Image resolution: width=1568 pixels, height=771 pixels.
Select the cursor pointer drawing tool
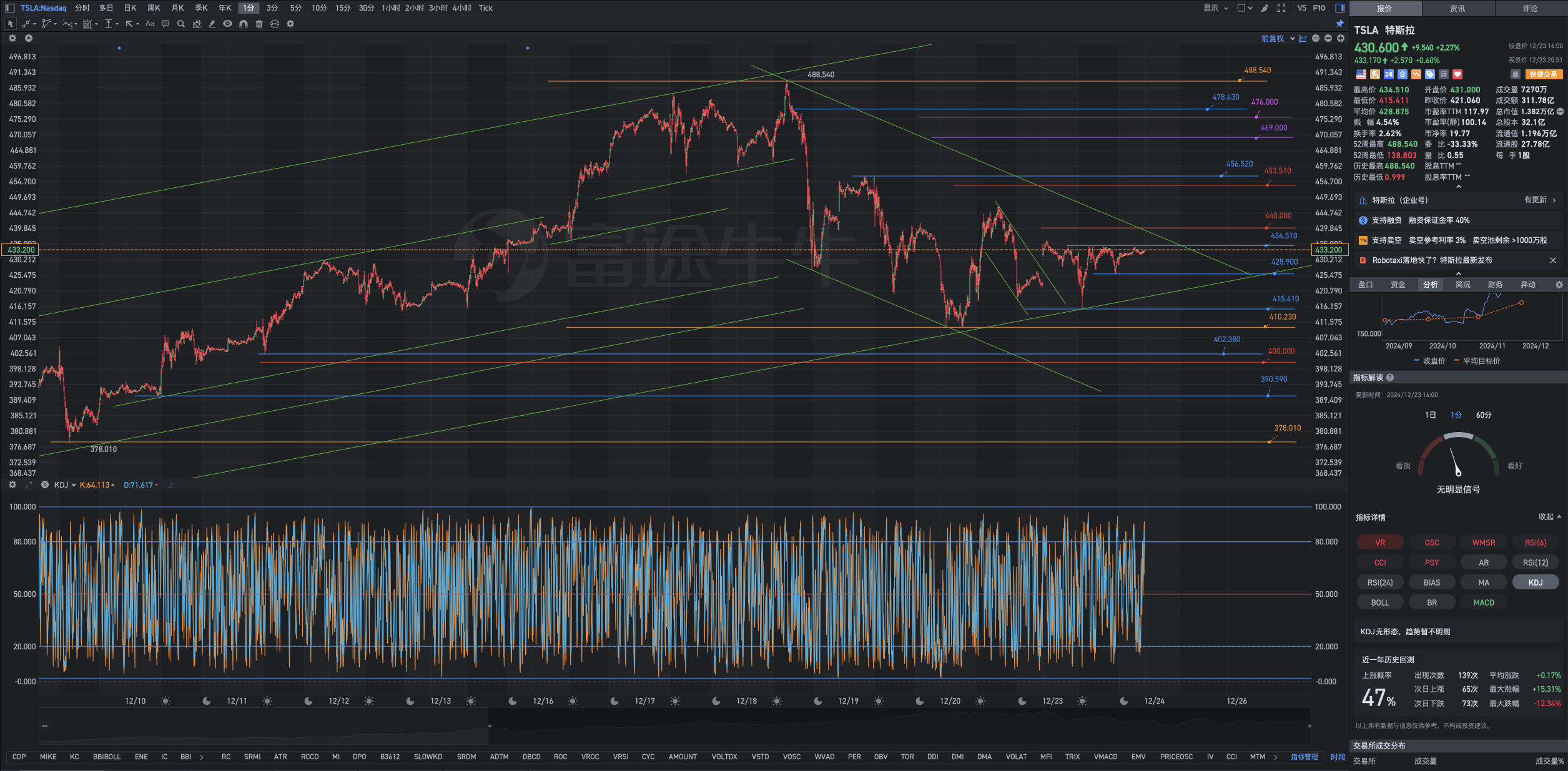click(x=10, y=24)
